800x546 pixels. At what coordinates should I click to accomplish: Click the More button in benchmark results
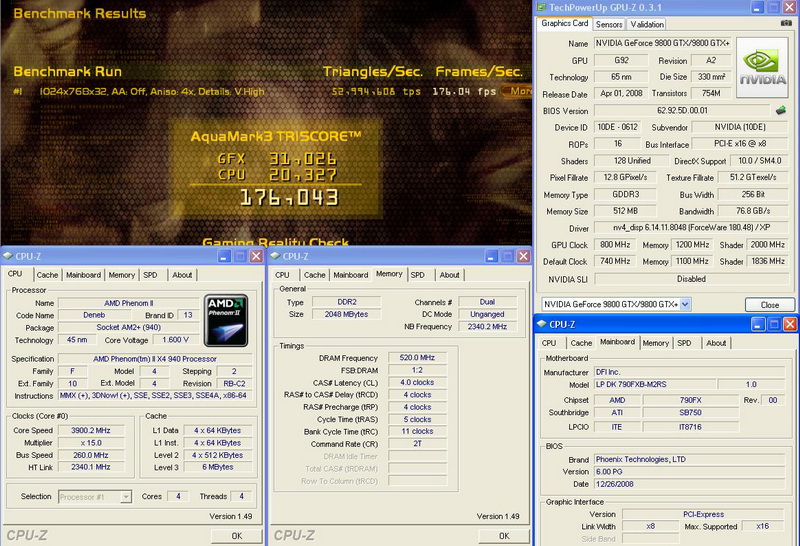517,91
